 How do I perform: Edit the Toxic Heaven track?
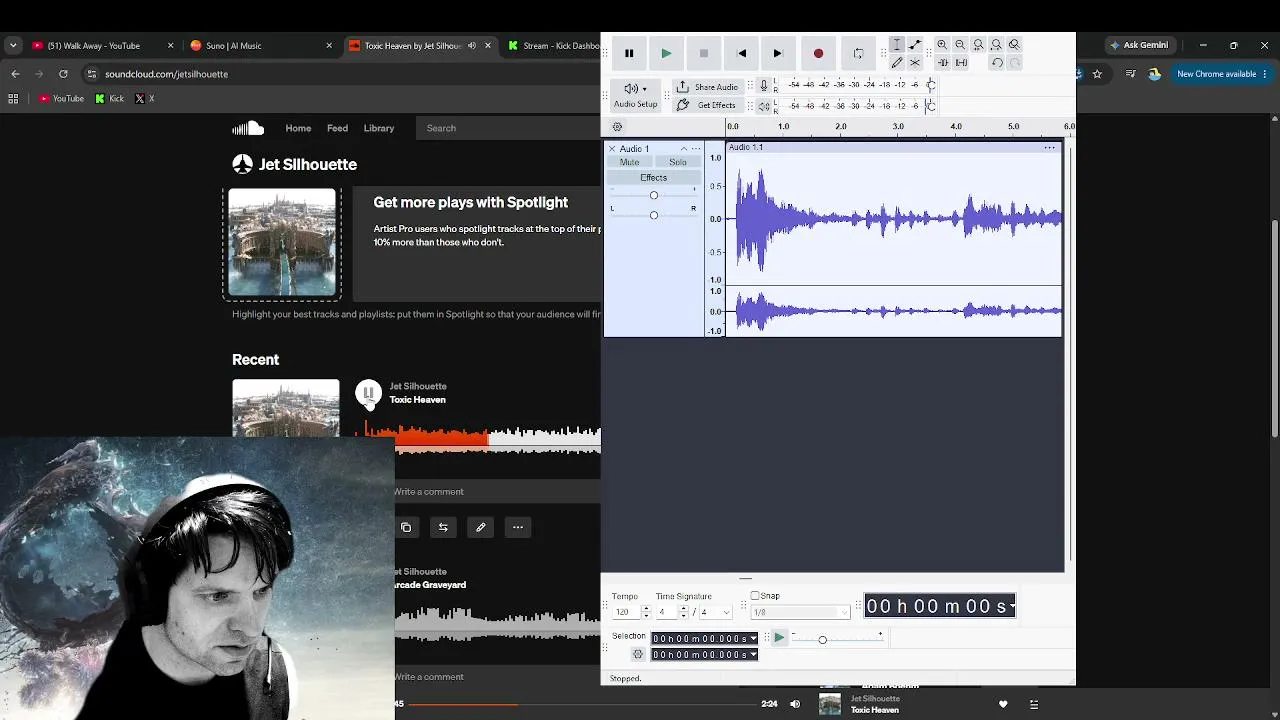tap(481, 527)
